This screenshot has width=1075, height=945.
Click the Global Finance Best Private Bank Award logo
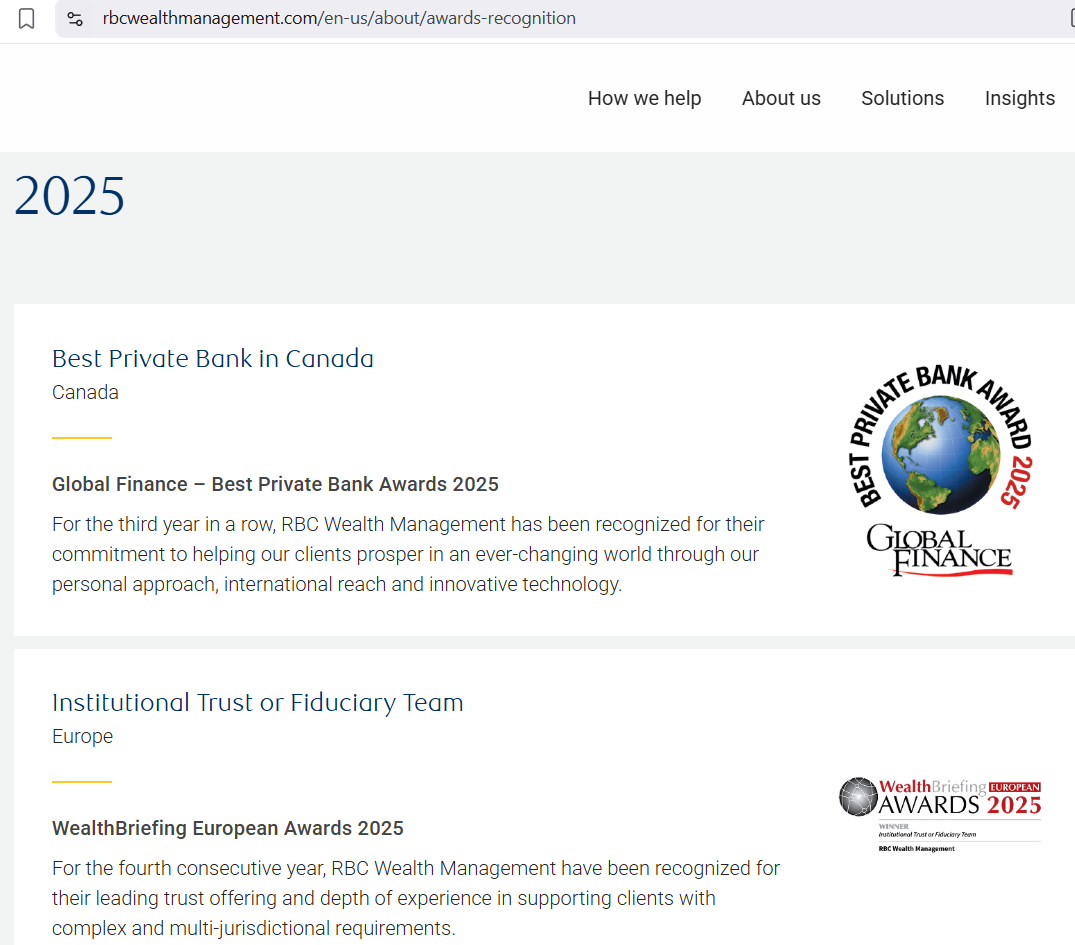(x=940, y=471)
